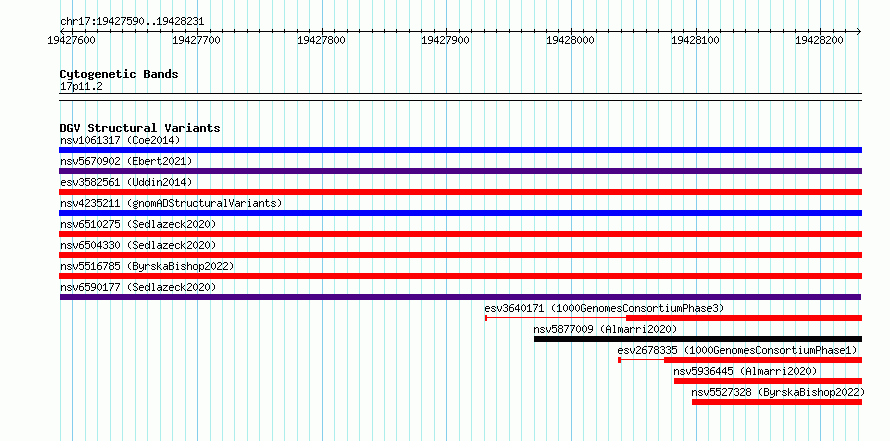890x441 pixels.
Task: Click ruler position 19428100
Action: click(x=695, y=40)
